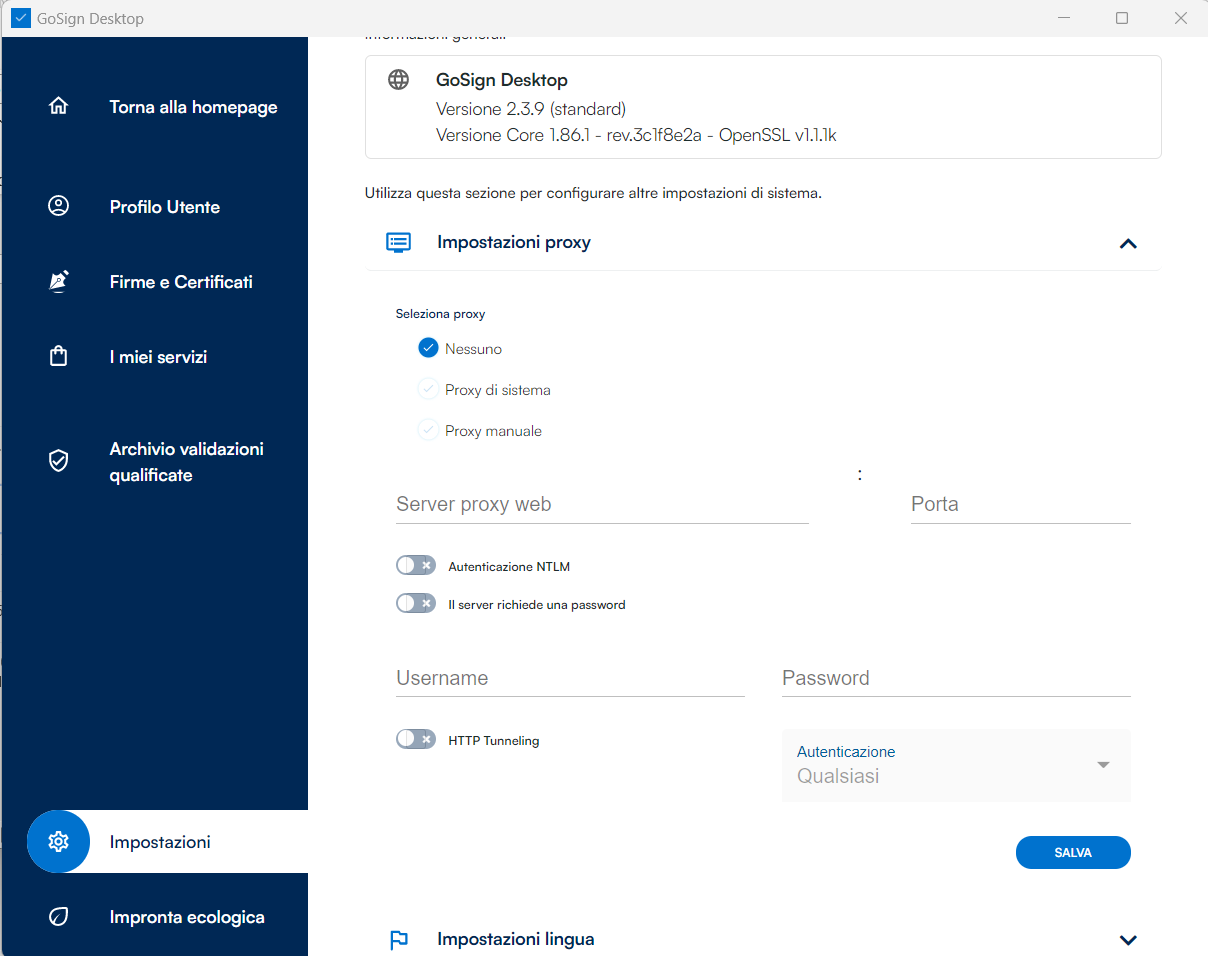The width and height of the screenshot is (1208, 956).
Task: Click the Firme e Certificati pen icon
Action: (58, 281)
